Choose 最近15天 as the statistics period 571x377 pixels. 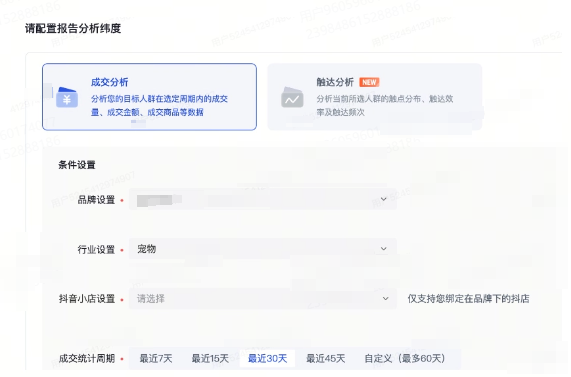(210, 358)
